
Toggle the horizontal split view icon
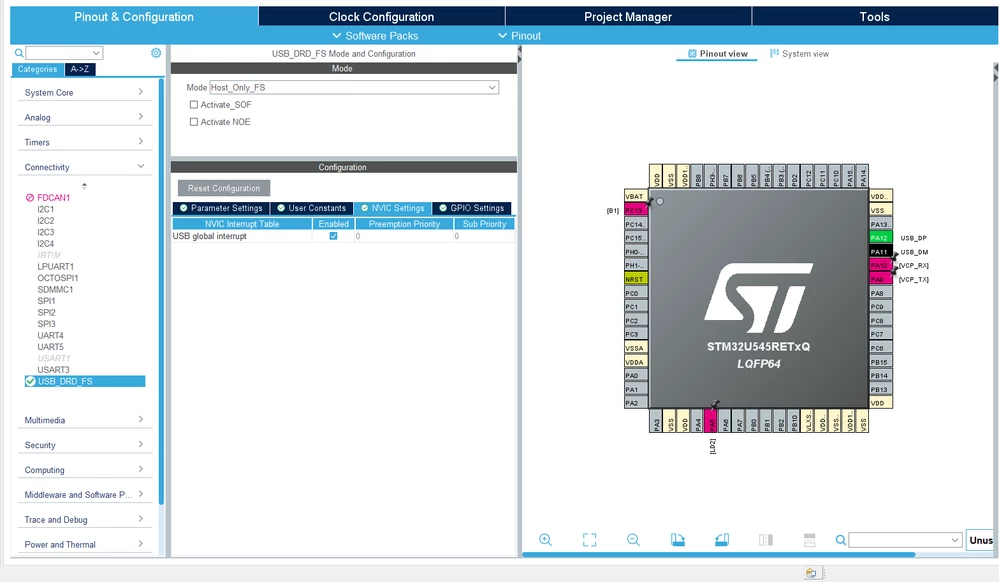coord(809,540)
